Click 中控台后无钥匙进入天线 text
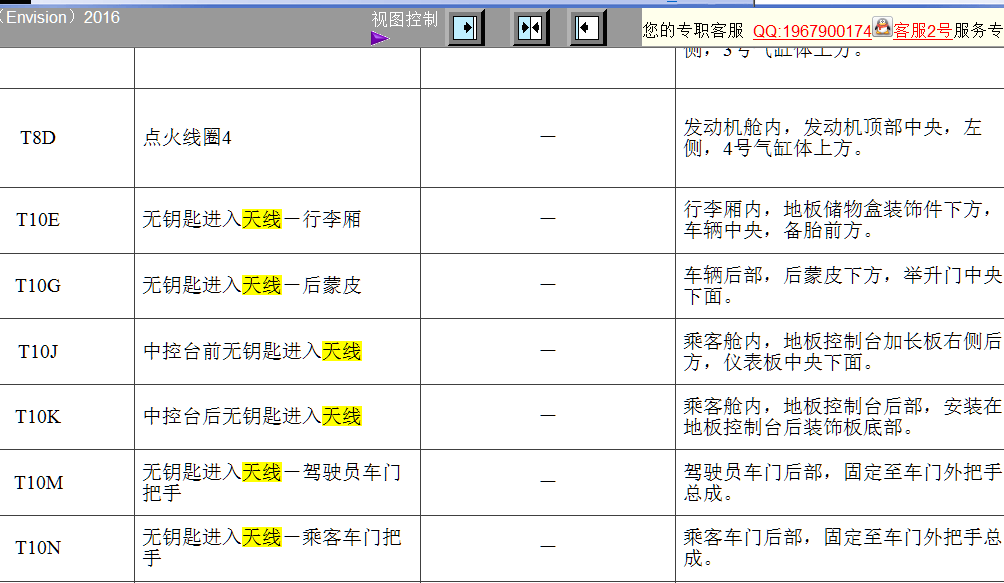The height and width of the screenshot is (583, 1004). (252, 416)
